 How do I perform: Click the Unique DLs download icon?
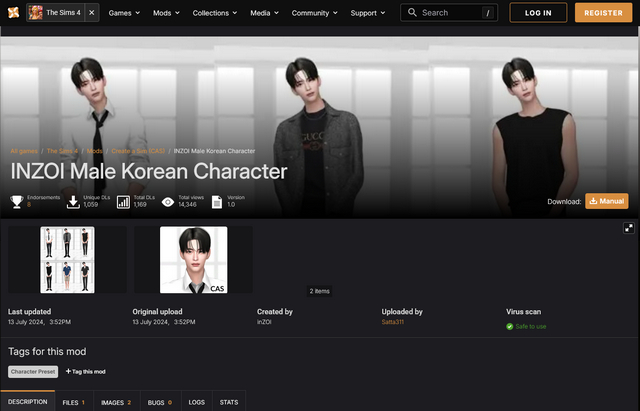73,202
